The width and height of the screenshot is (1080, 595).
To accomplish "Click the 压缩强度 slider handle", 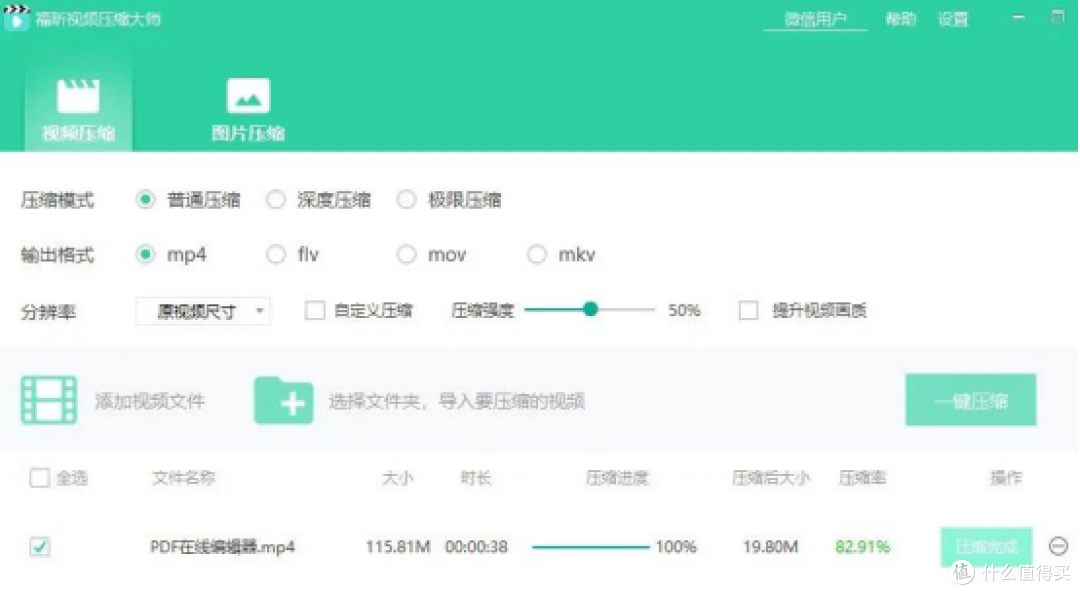I will 590,309.
